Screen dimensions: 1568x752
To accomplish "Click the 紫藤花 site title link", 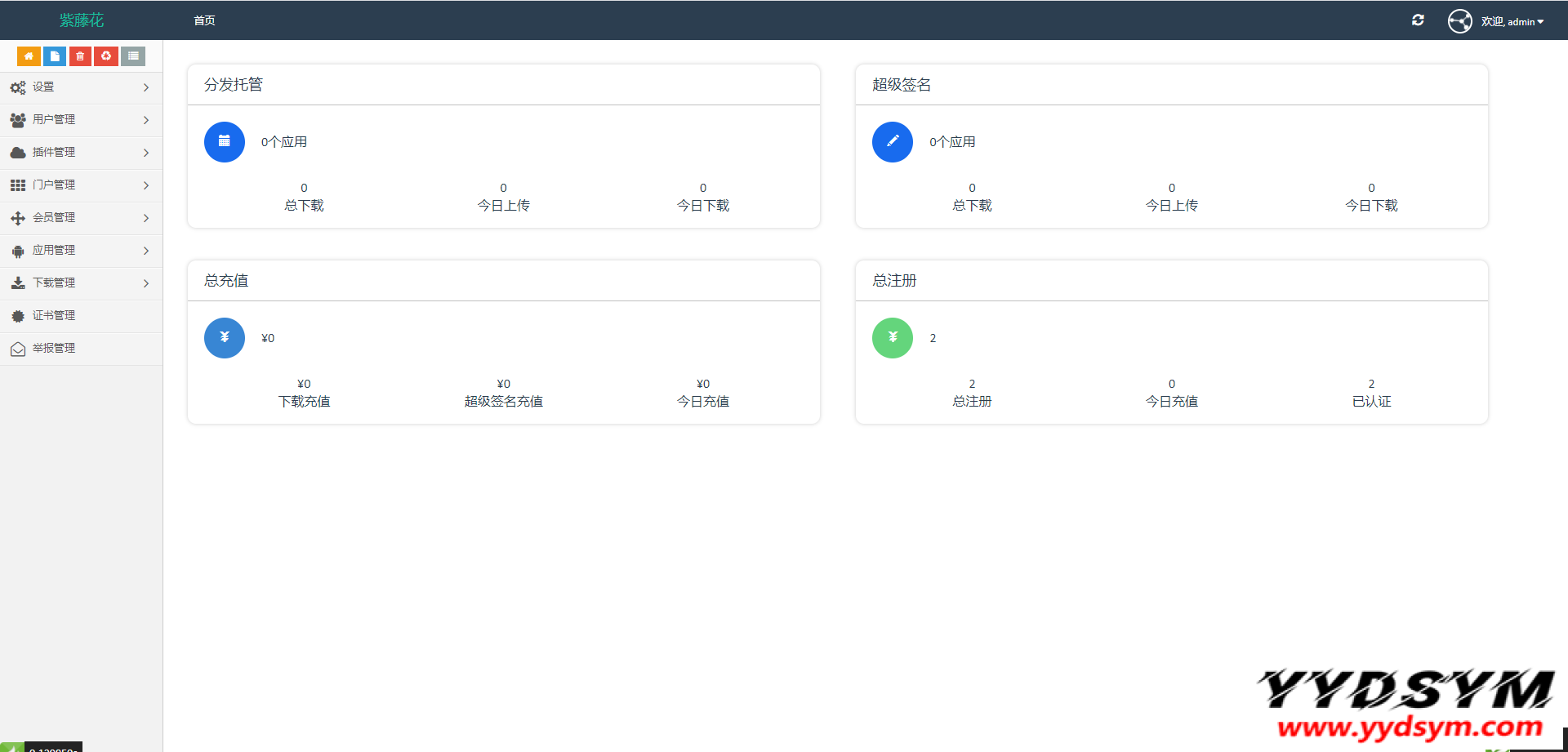I will pyautogui.click(x=82, y=20).
